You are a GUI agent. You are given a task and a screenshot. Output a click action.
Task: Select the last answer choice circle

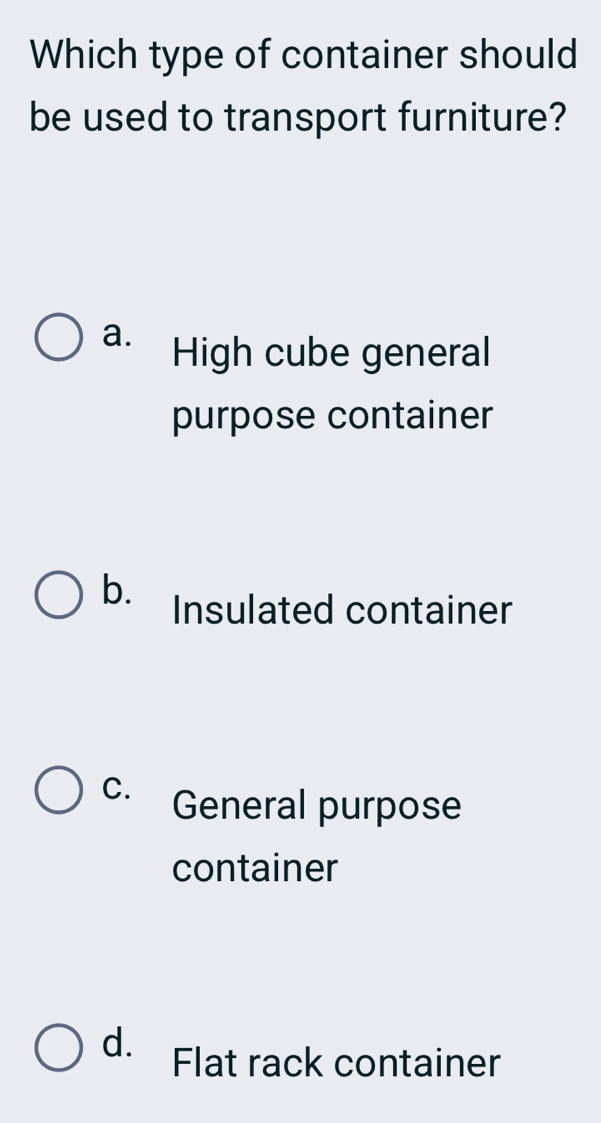pos(58,1046)
